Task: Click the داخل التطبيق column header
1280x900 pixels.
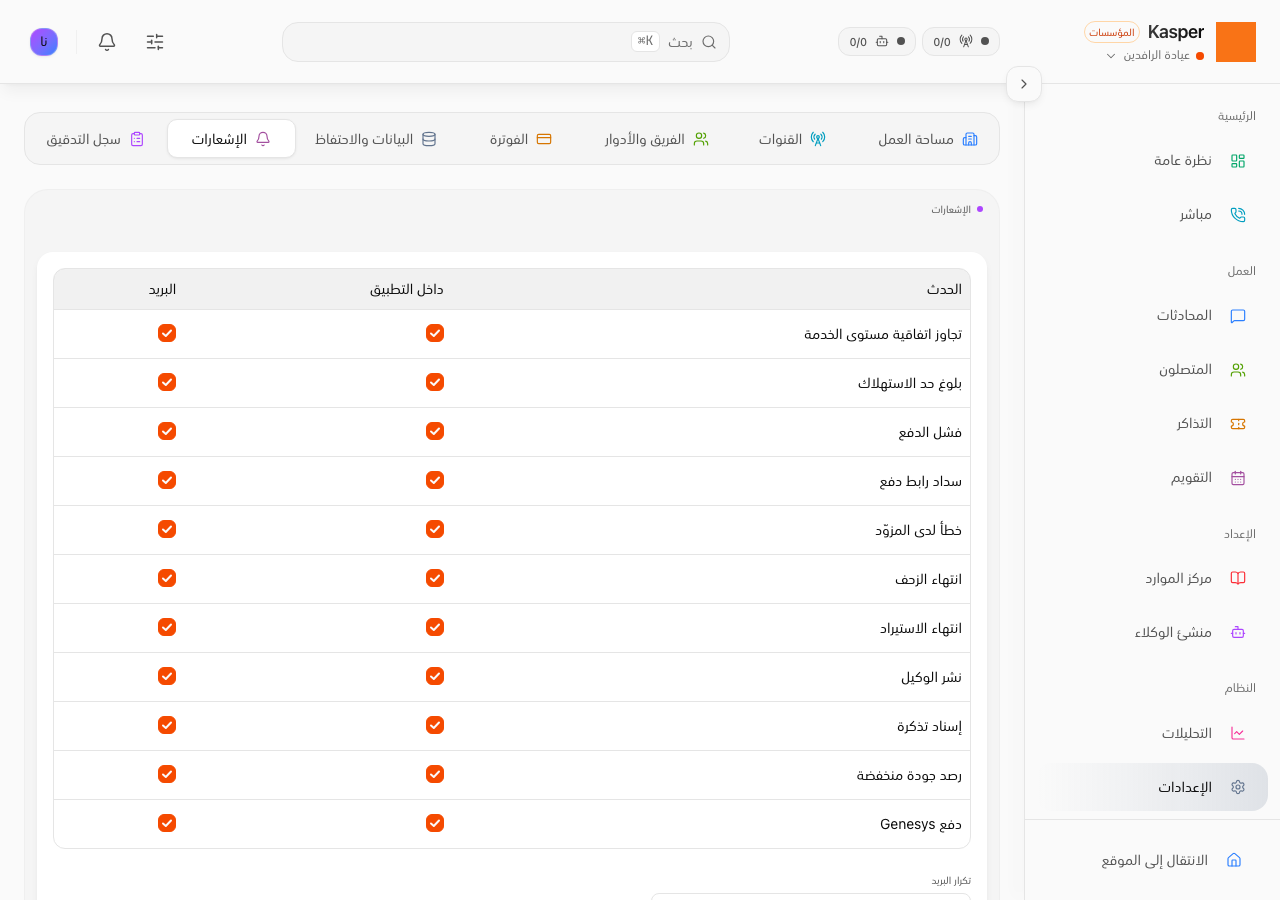Action: point(407,289)
